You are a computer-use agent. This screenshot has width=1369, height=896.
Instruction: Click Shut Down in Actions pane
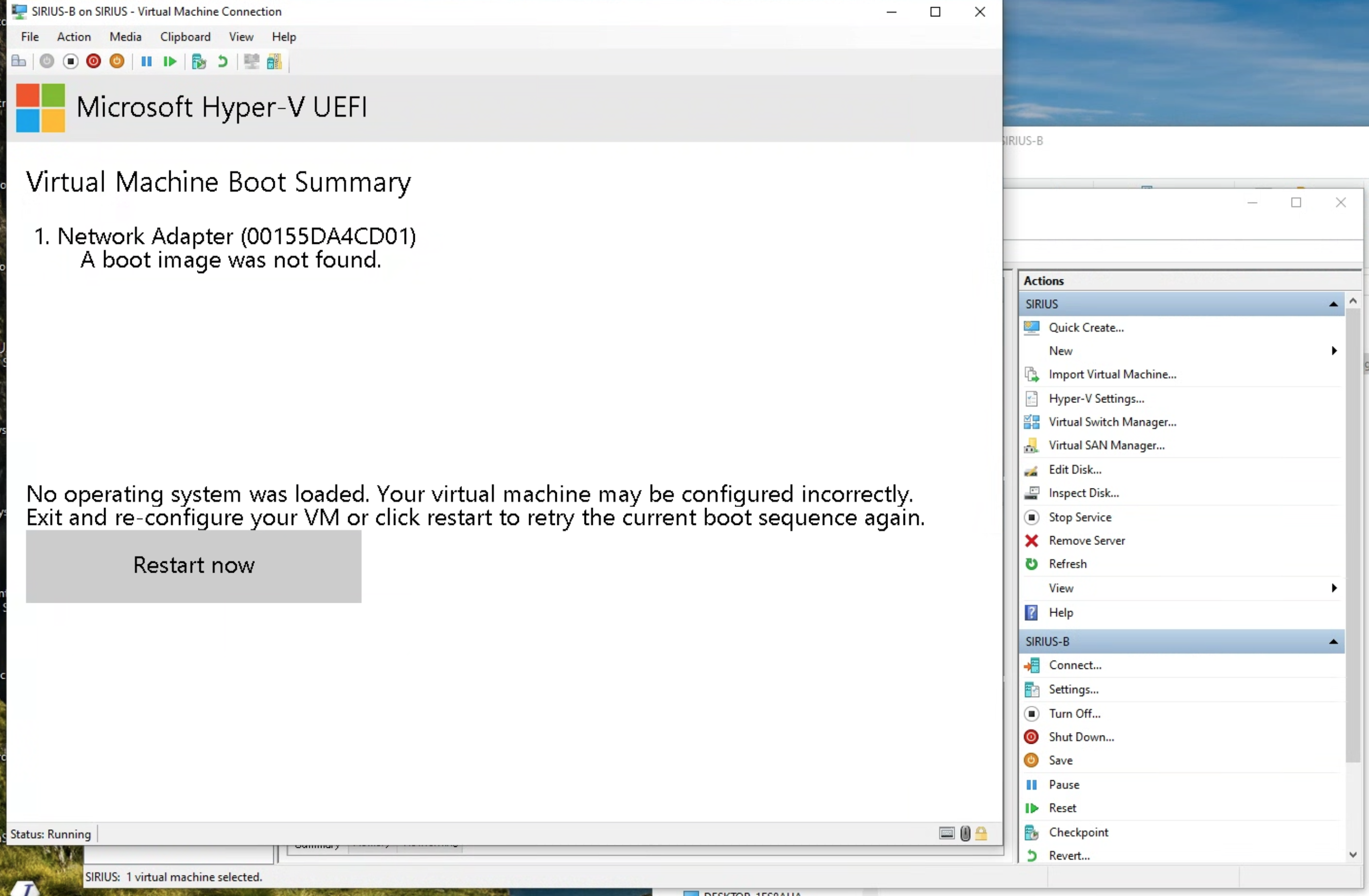(x=1081, y=737)
